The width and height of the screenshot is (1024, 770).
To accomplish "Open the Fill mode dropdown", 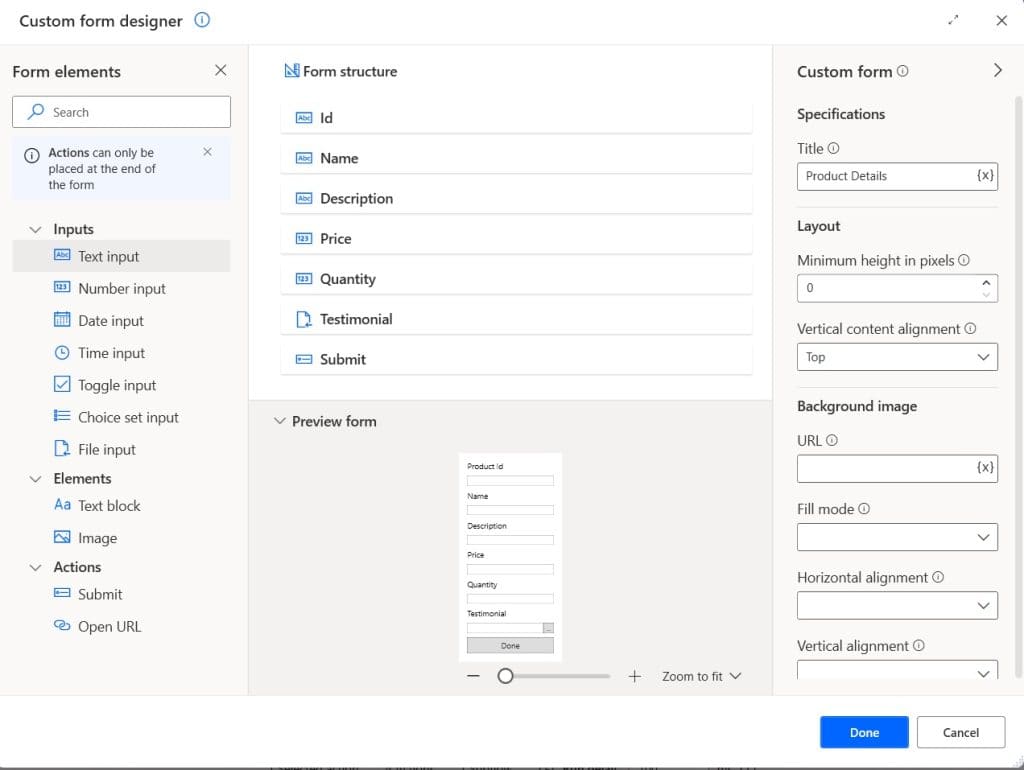I will [897, 537].
